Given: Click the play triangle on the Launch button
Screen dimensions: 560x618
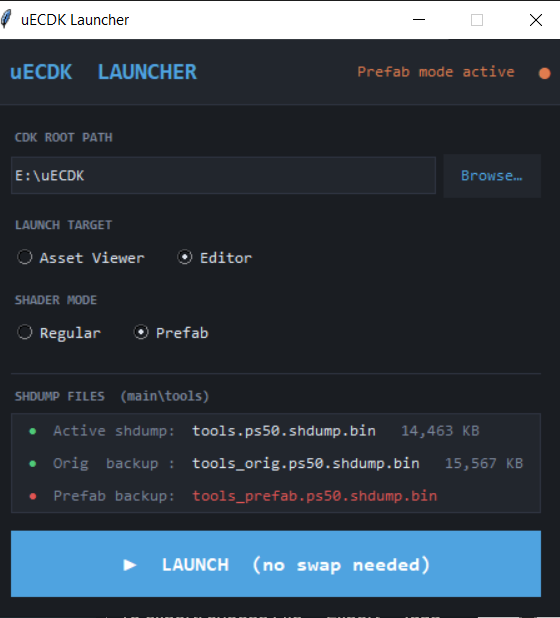Looking at the screenshot, I should coord(130,565).
